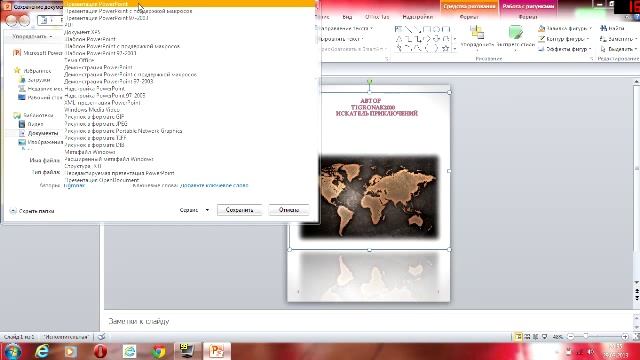Open Формат tab under Средства рисования
The image size is (640, 360).
pos(469,17)
